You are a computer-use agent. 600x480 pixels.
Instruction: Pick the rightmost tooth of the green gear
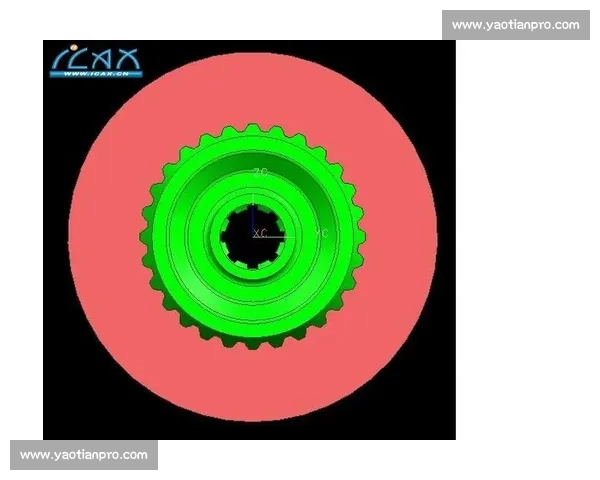[360, 237]
